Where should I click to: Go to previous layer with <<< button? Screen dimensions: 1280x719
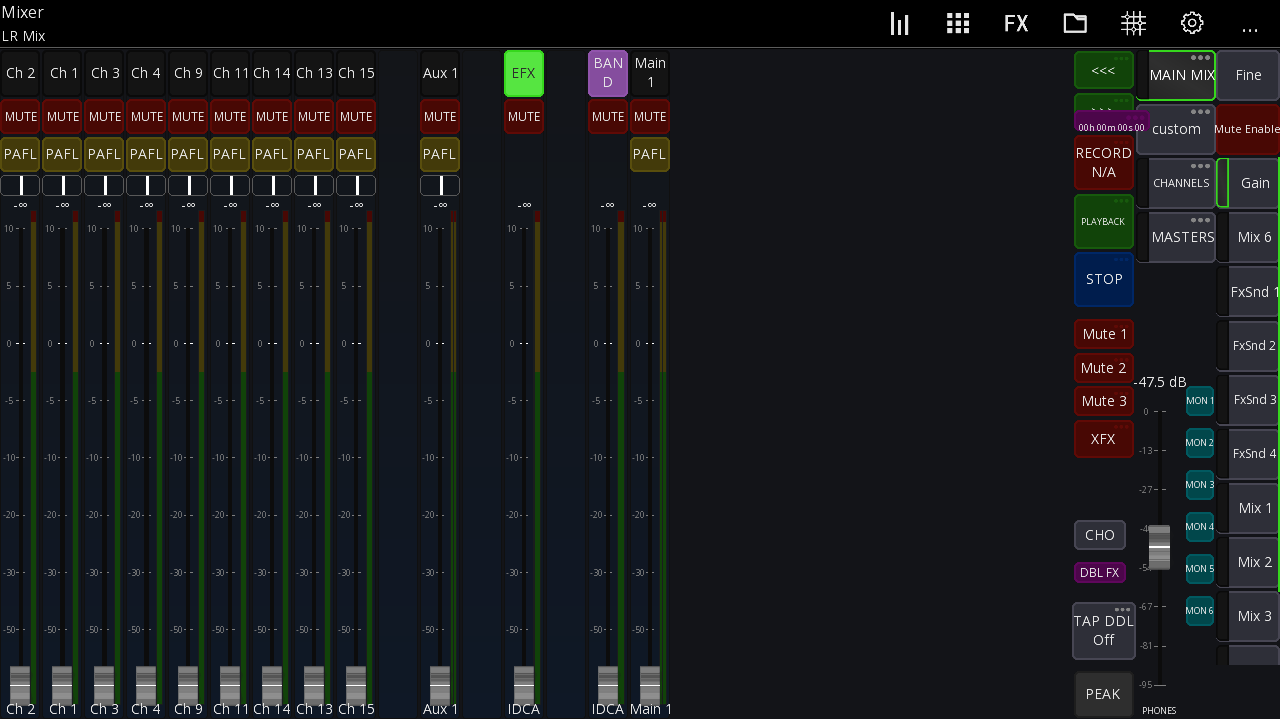tap(1104, 71)
